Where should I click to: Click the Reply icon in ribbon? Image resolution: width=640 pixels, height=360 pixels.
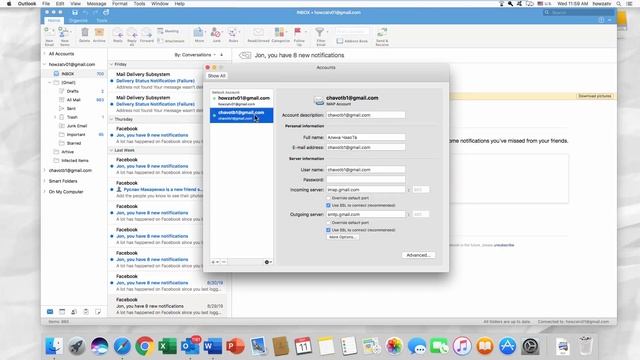point(118,33)
